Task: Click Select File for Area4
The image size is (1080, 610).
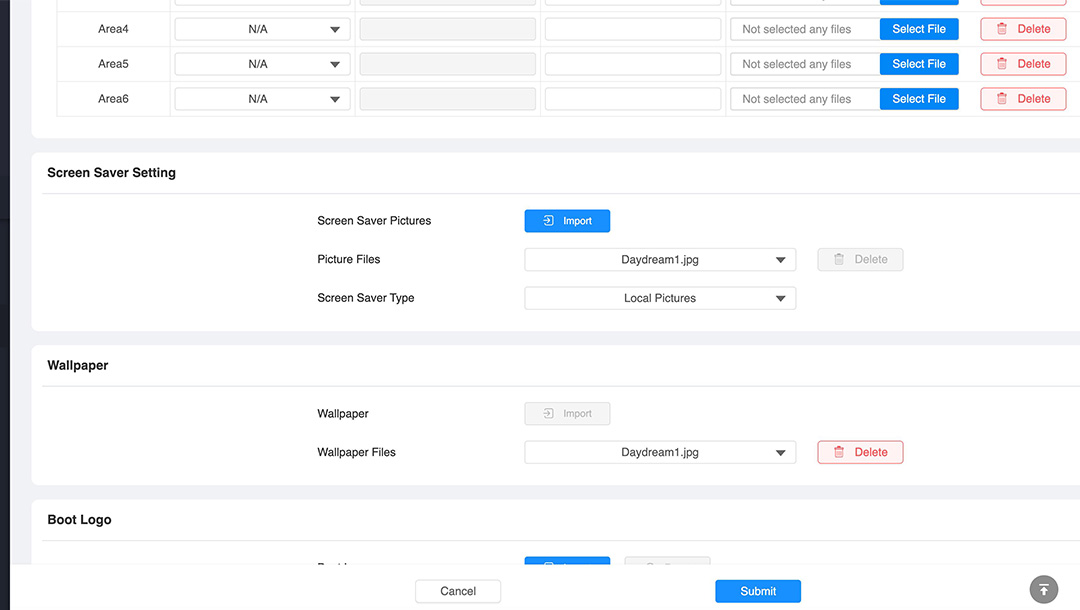Action: point(919,29)
